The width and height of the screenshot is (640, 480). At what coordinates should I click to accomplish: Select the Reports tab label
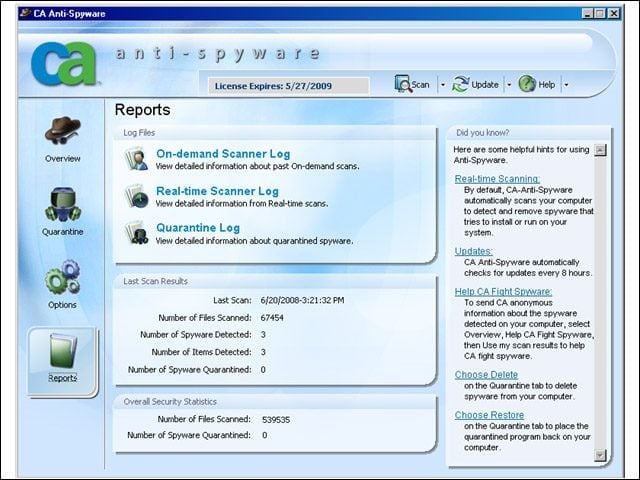tap(62, 378)
